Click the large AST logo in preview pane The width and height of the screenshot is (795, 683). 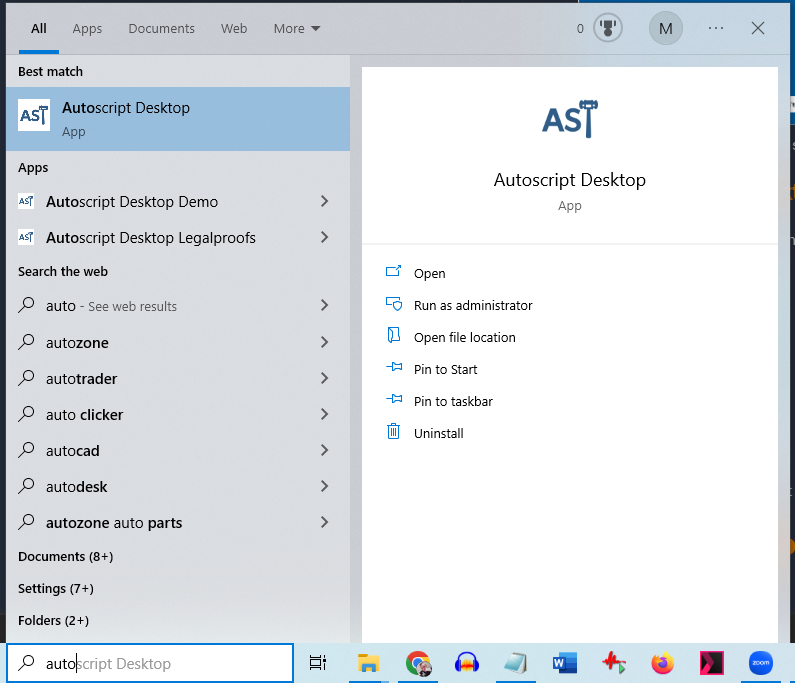[x=570, y=119]
